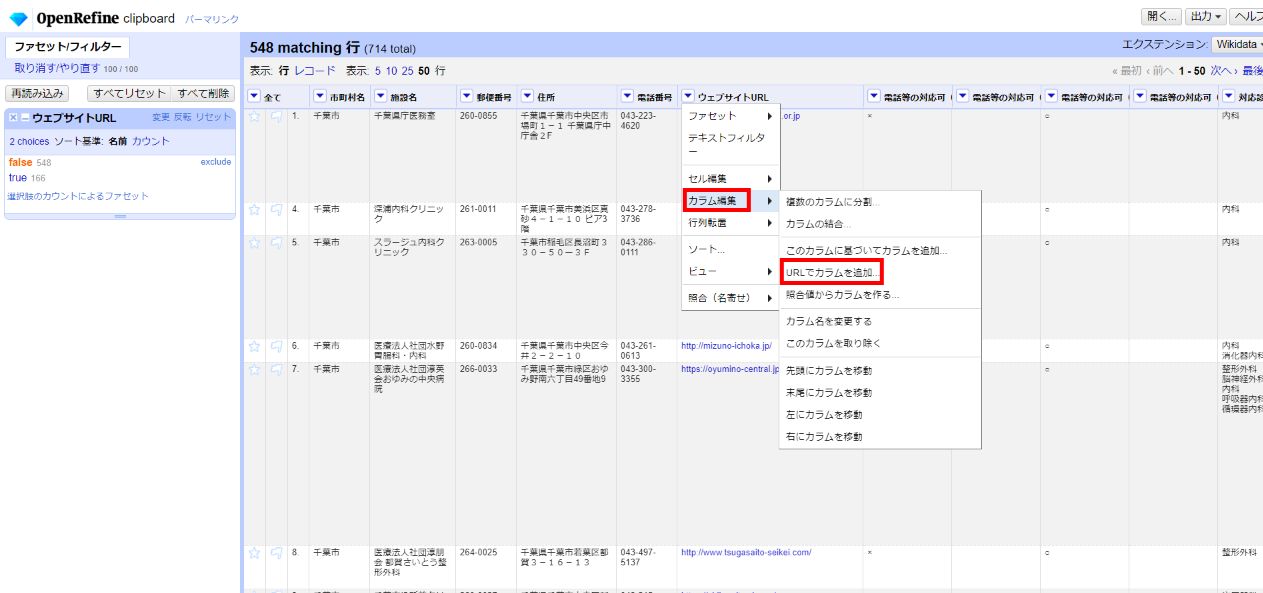Choose カラム名を変更する
The height and width of the screenshot is (593, 1263).
click(880, 321)
